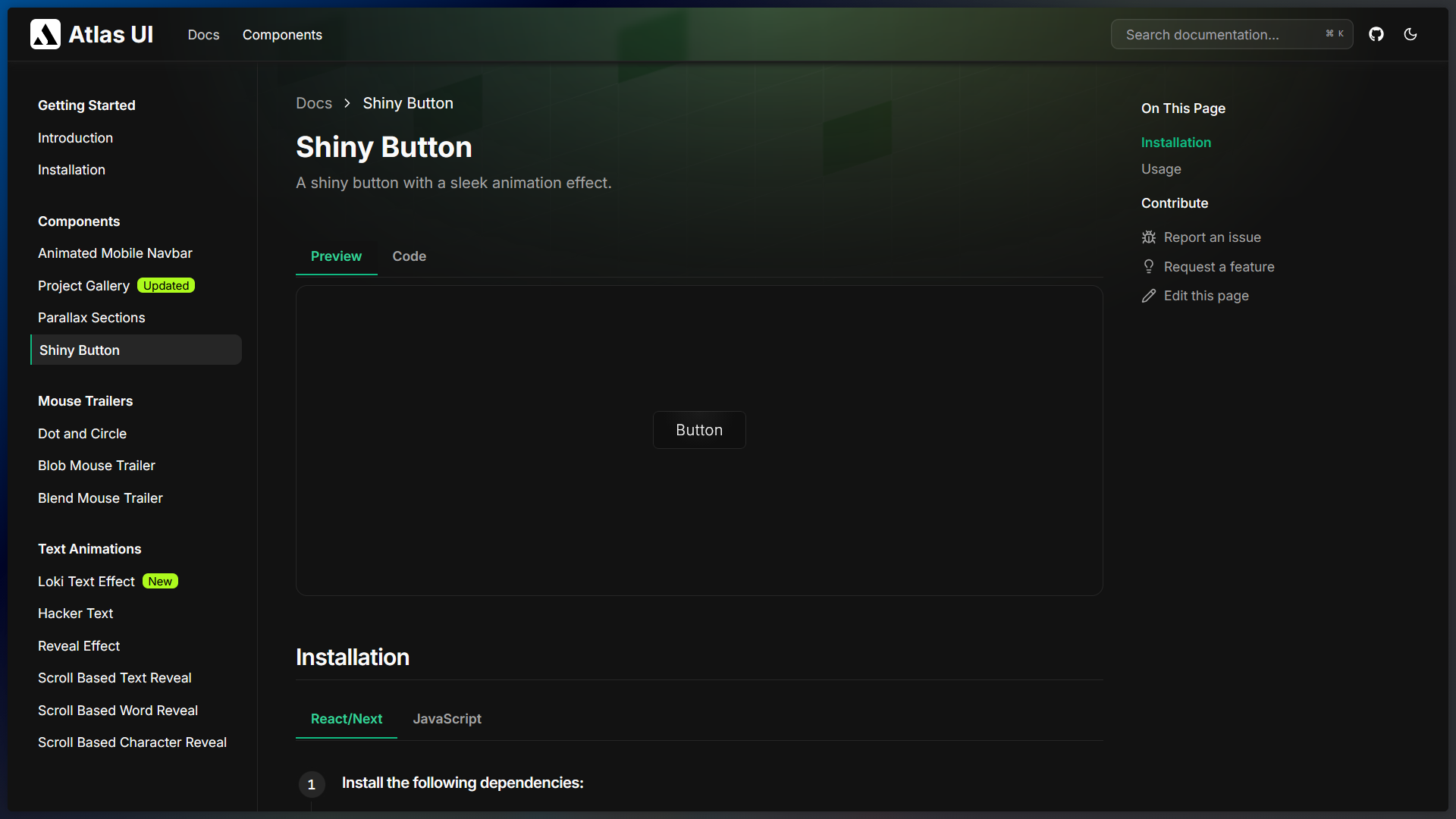This screenshot has height=819, width=1456.
Task: Click the Updated badge on Project Gallery
Action: (166, 286)
